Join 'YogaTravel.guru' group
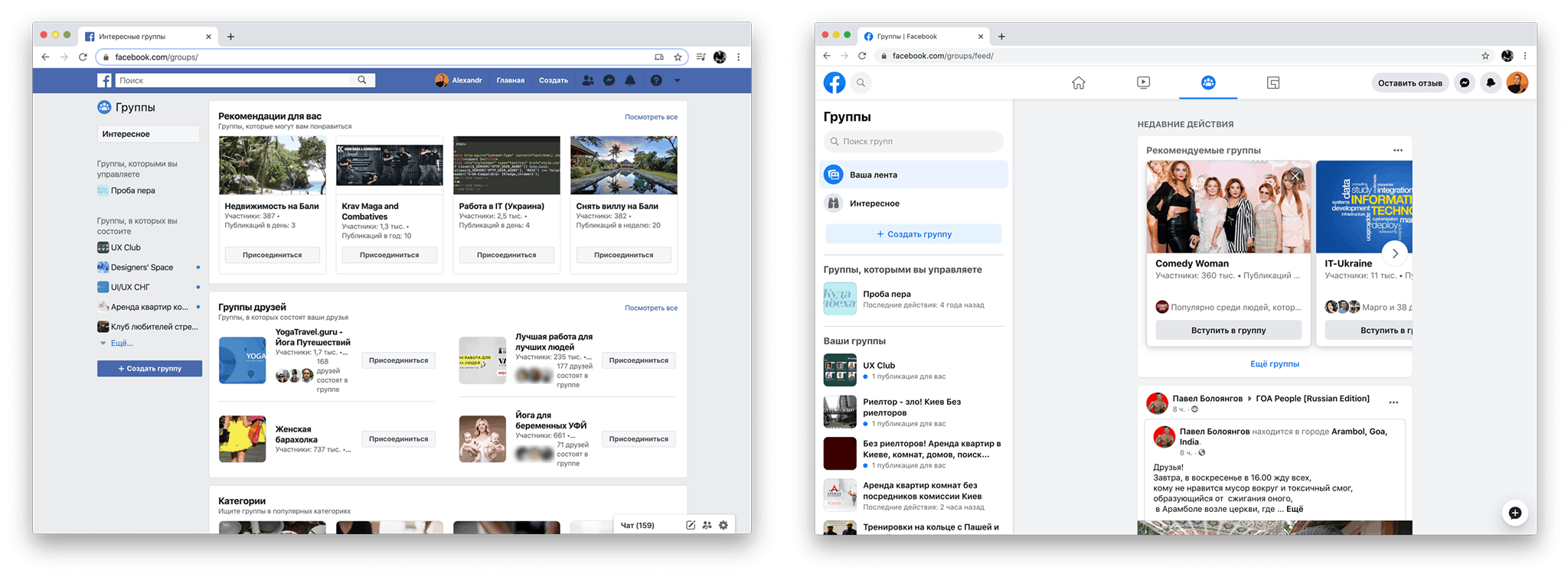1568x577 pixels. [398, 360]
